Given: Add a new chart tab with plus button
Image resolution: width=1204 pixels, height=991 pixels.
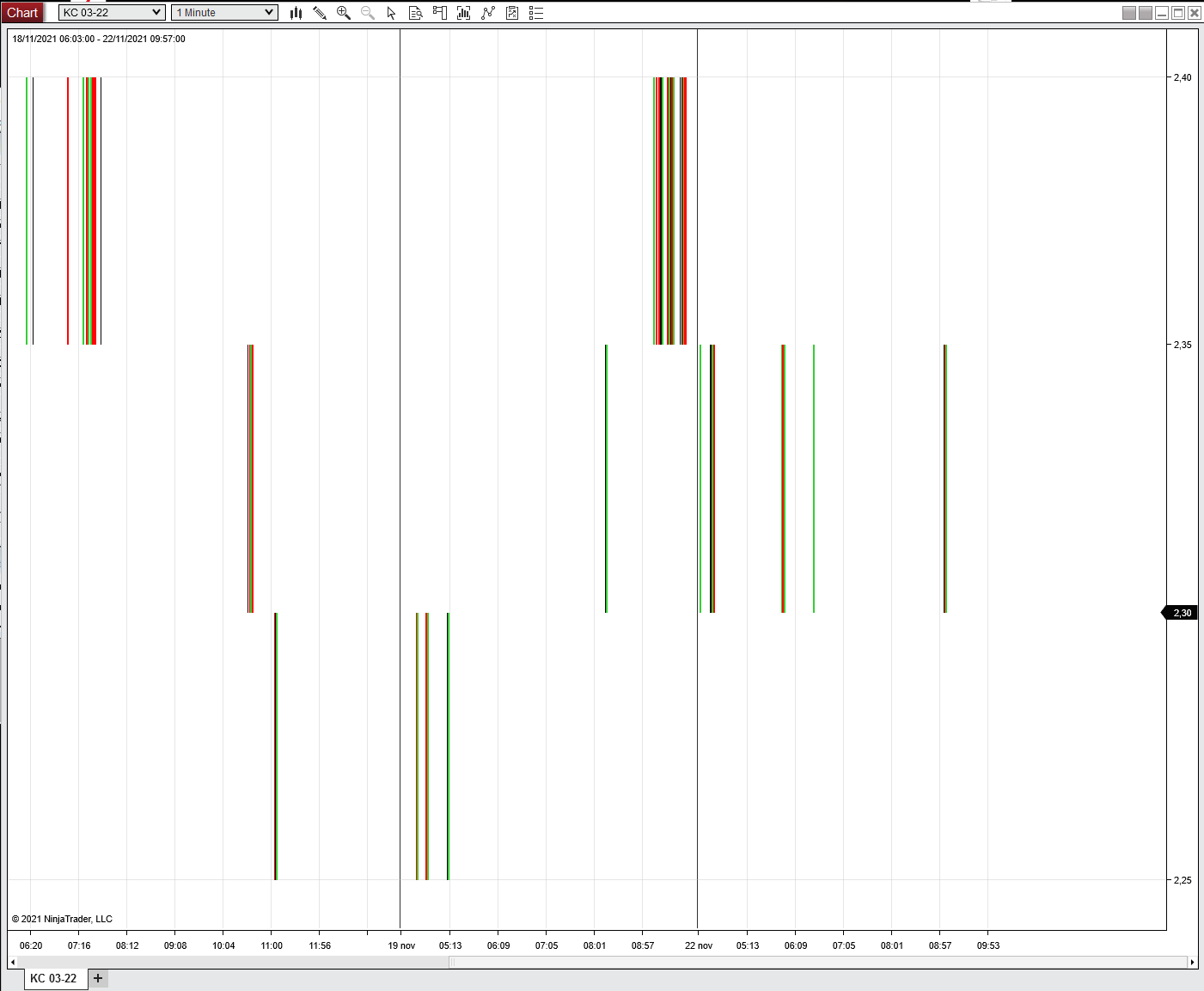Looking at the screenshot, I should (97, 978).
